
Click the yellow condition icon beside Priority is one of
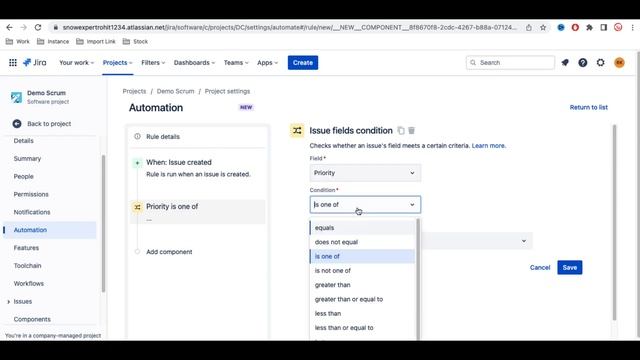[x=138, y=207]
